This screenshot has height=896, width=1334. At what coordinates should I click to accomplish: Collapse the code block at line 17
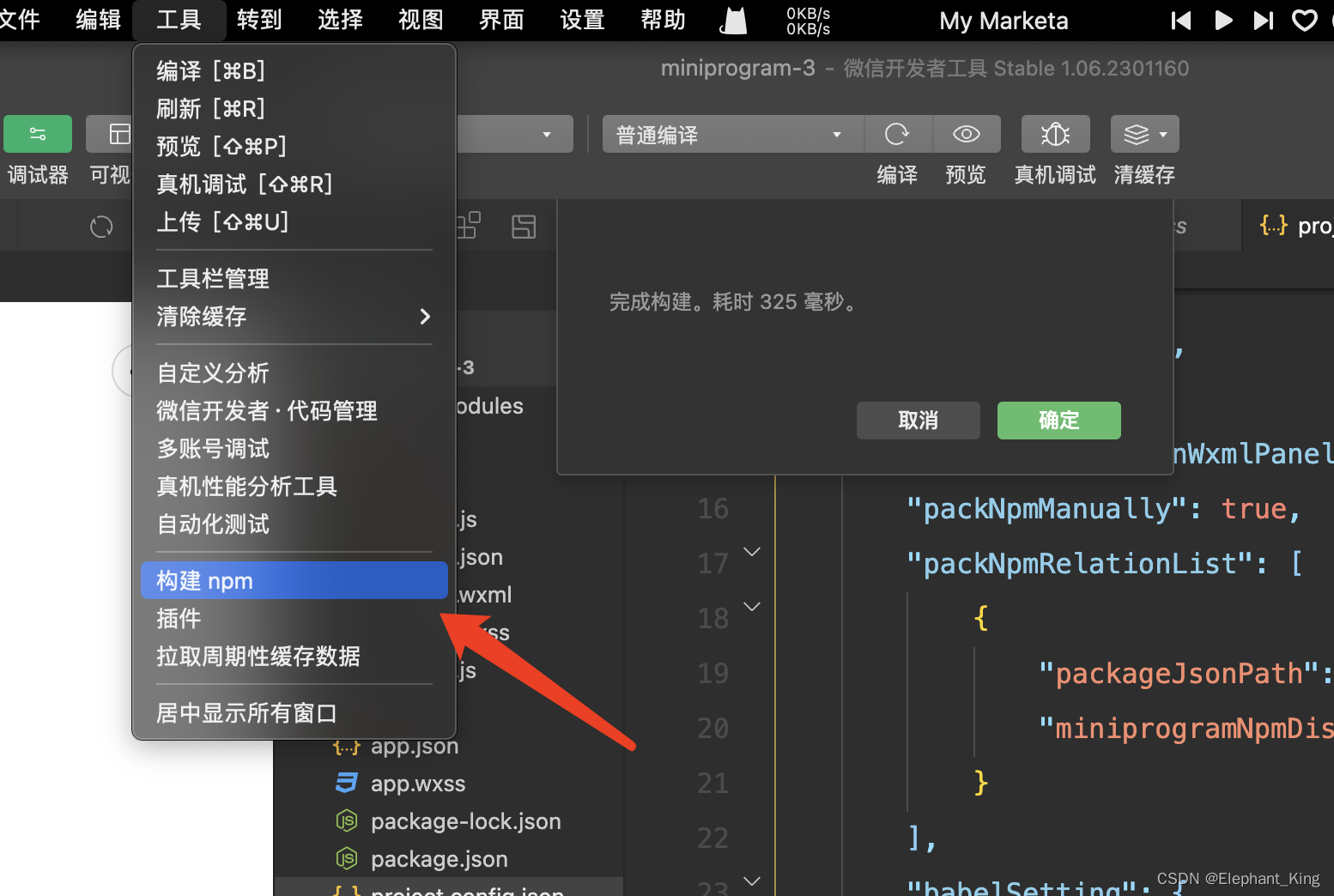[752, 552]
